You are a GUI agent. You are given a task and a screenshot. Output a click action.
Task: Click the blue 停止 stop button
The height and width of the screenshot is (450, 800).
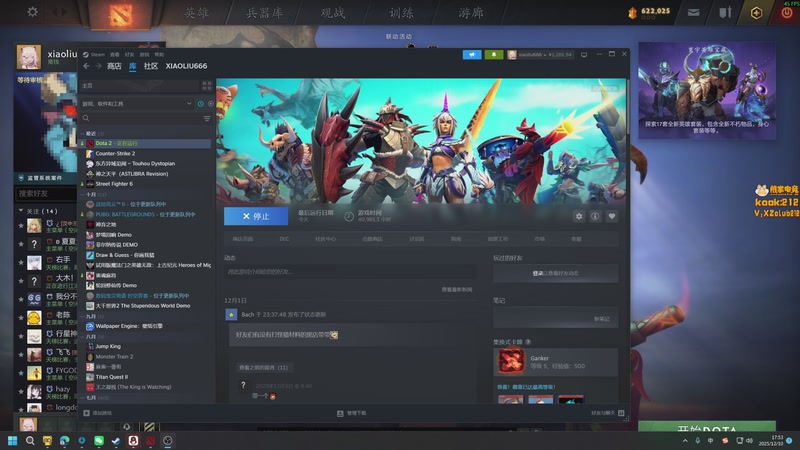(256, 216)
